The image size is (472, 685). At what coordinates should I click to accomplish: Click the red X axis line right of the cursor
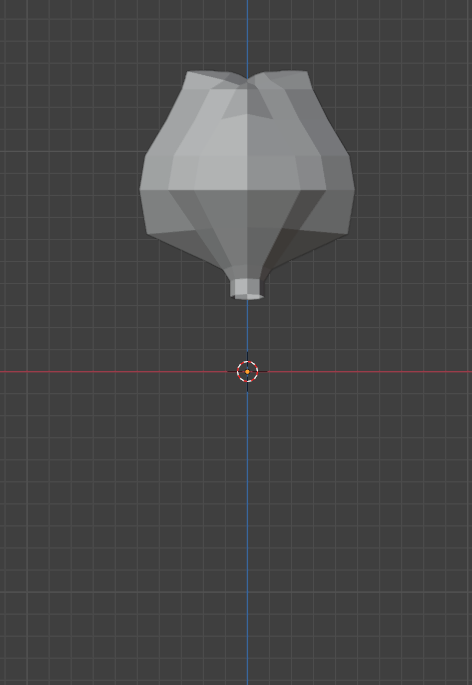[369, 372]
